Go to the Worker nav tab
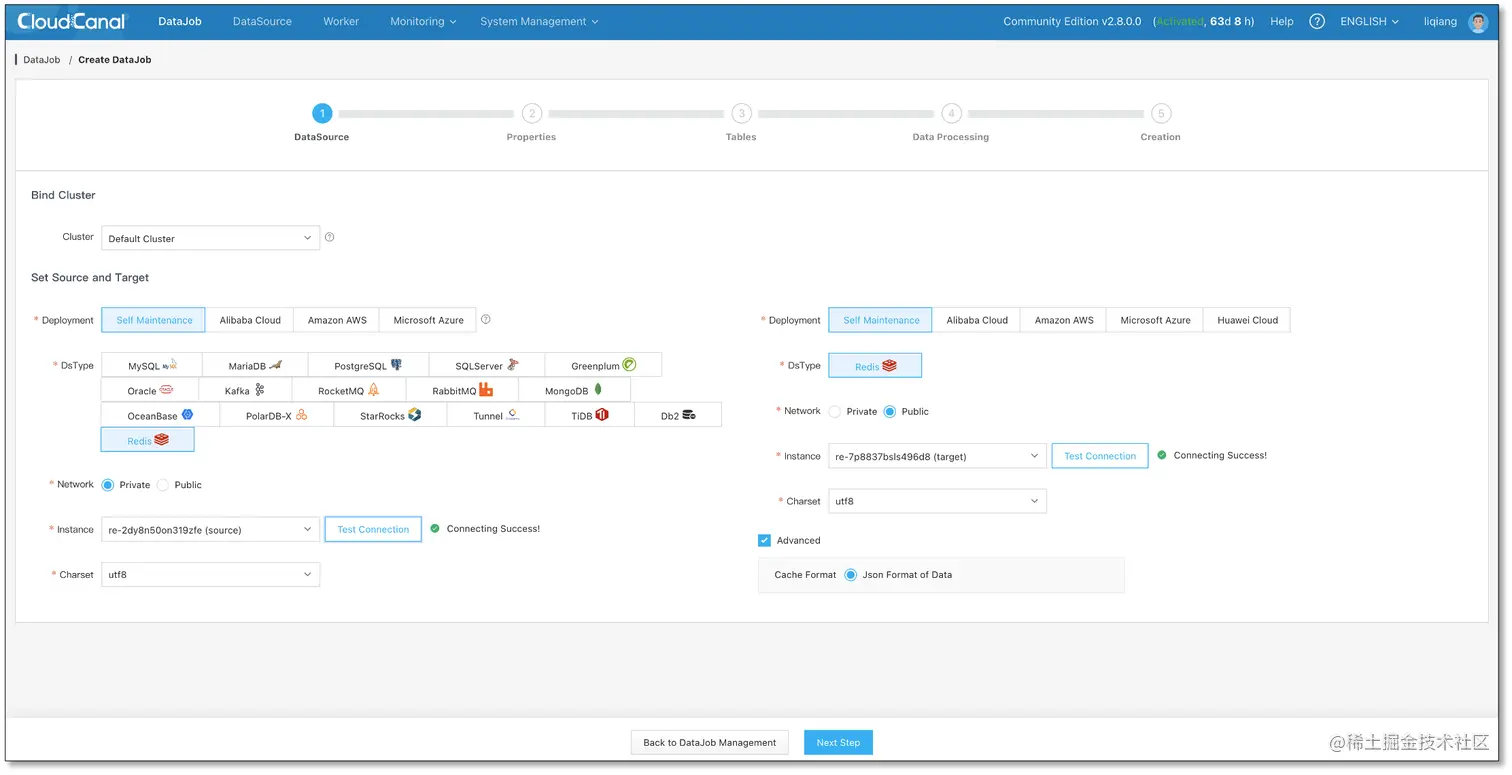The image size is (1512, 775). 341,21
